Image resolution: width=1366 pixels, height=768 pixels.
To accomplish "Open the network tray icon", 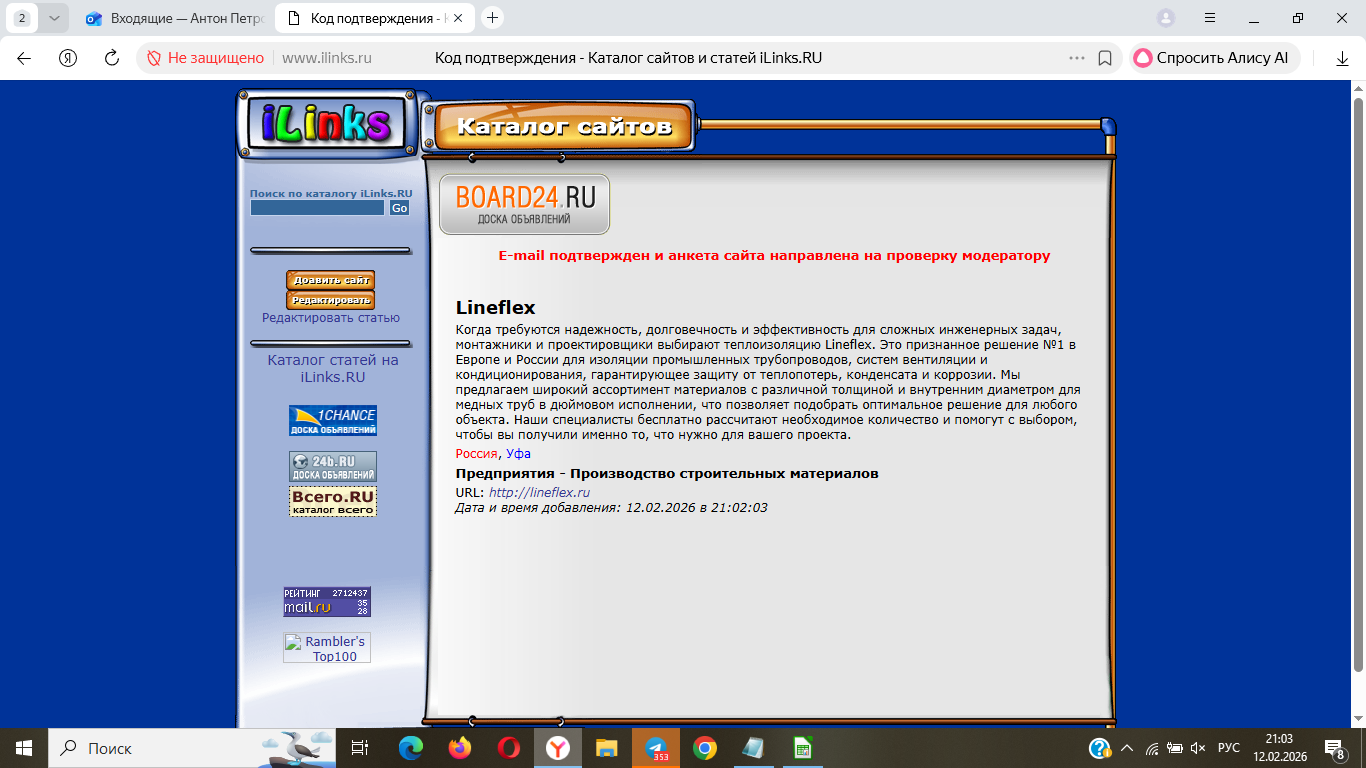I will click(1152, 748).
